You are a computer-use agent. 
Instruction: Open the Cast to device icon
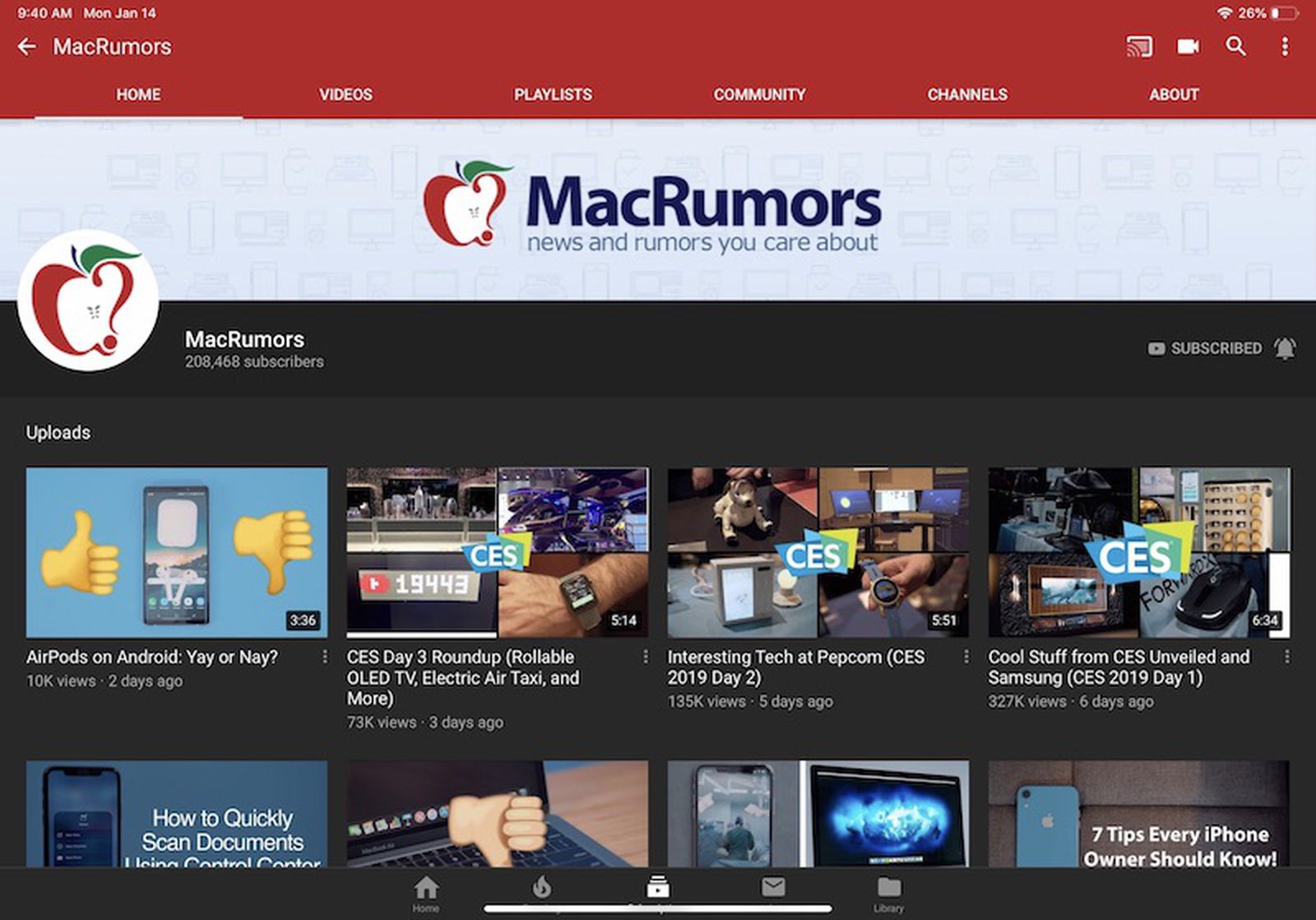tap(1139, 47)
